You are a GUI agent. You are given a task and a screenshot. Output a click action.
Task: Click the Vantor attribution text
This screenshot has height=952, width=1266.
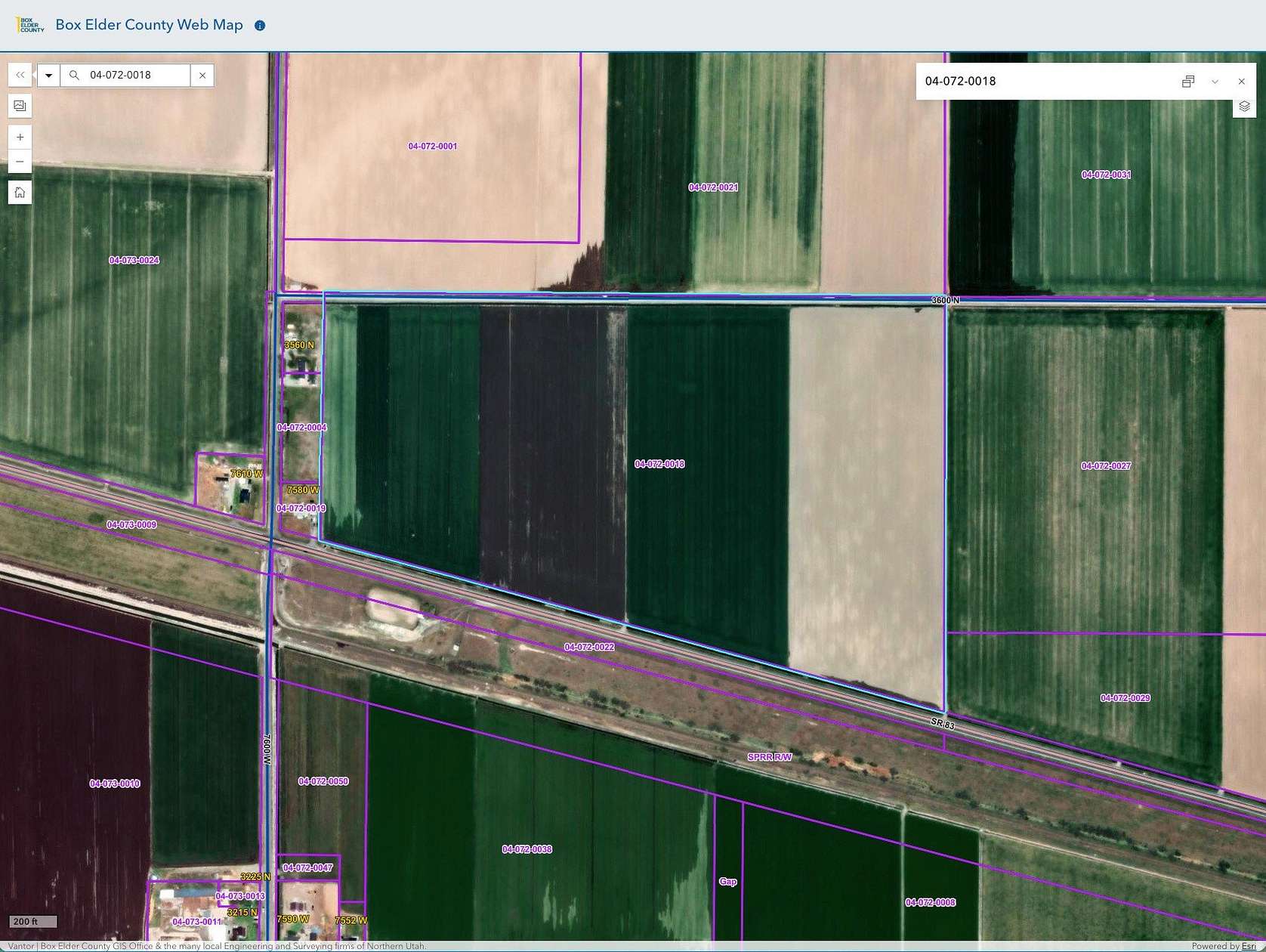coord(20,945)
